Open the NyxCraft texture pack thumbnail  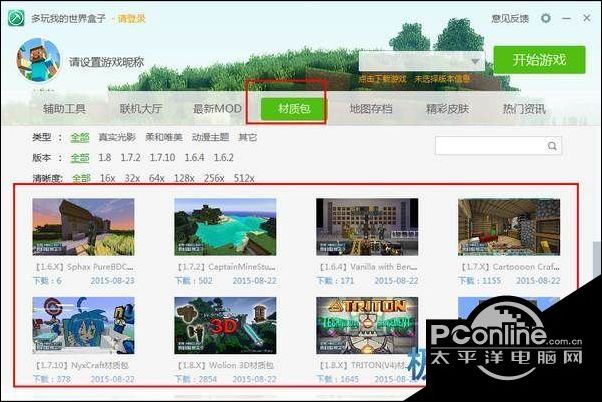pos(69,325)
